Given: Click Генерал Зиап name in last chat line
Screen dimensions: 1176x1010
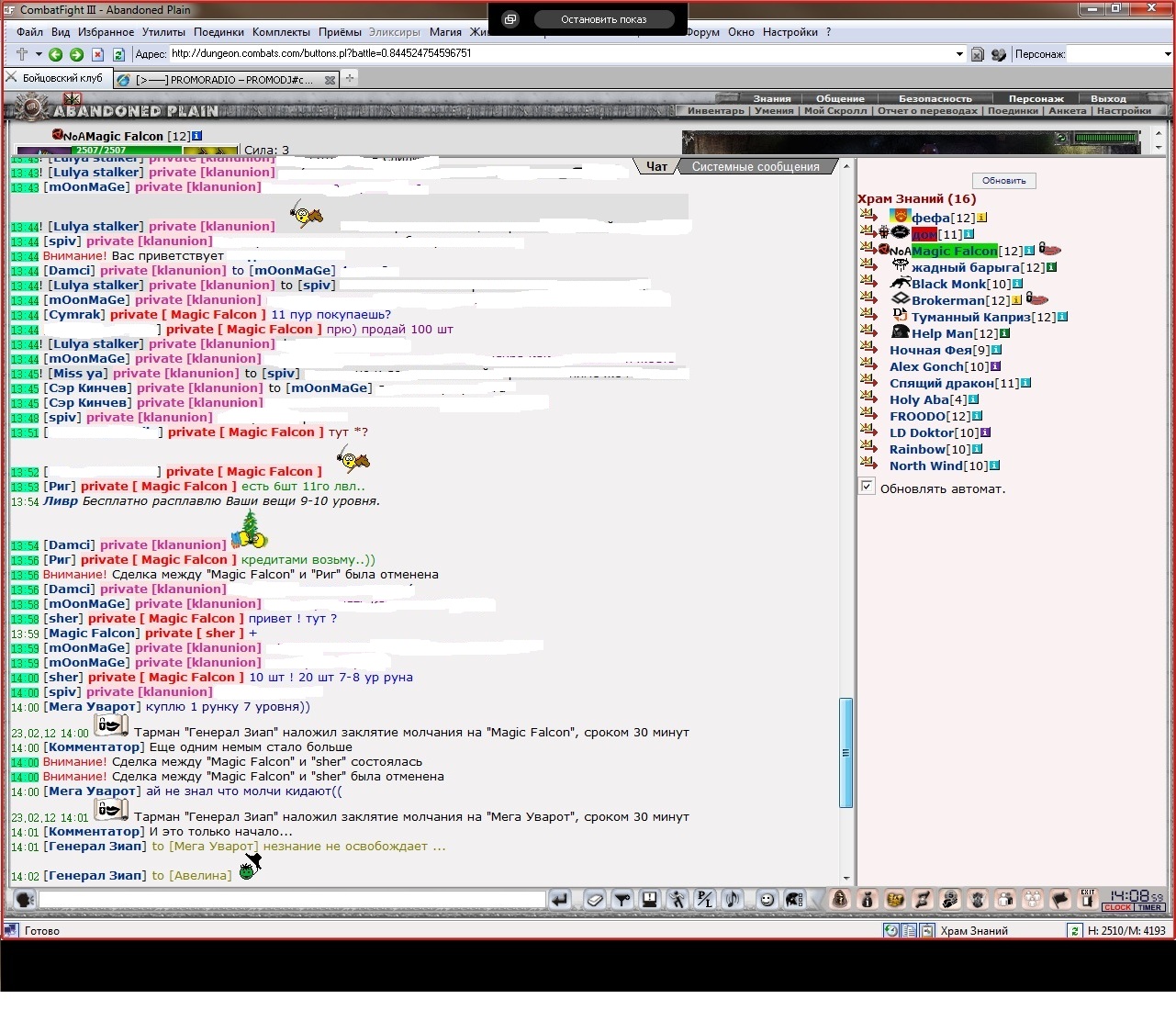Looking at the screenshot, I should coord(95,875).
